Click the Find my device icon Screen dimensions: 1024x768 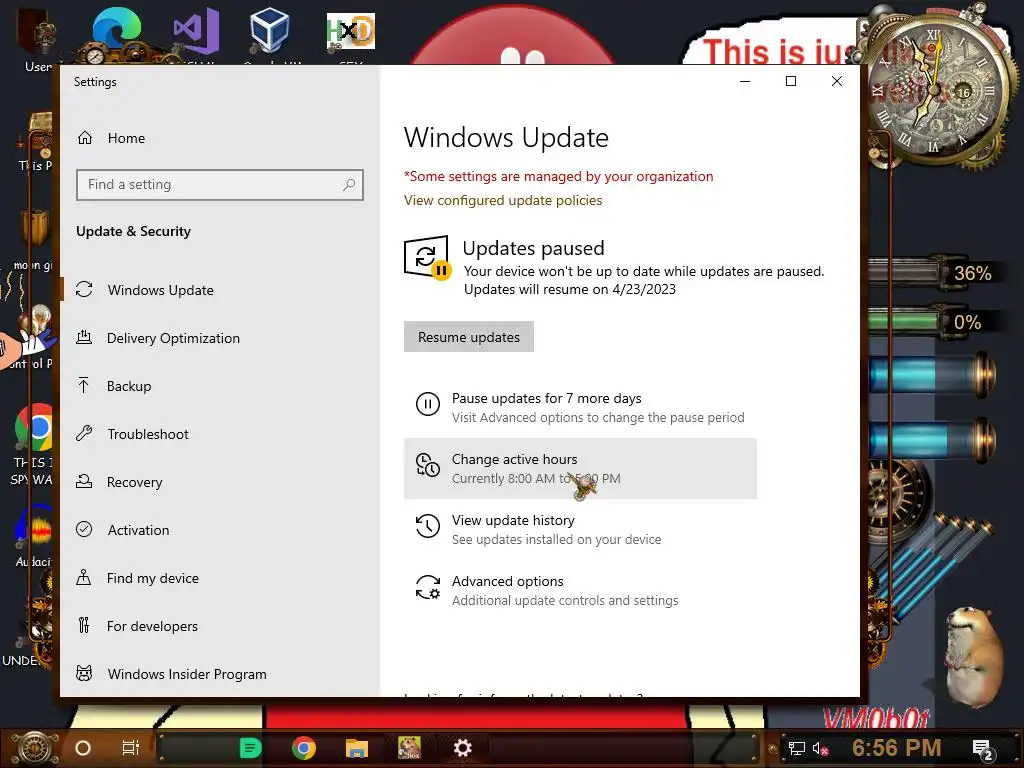(x=84, y=577)
